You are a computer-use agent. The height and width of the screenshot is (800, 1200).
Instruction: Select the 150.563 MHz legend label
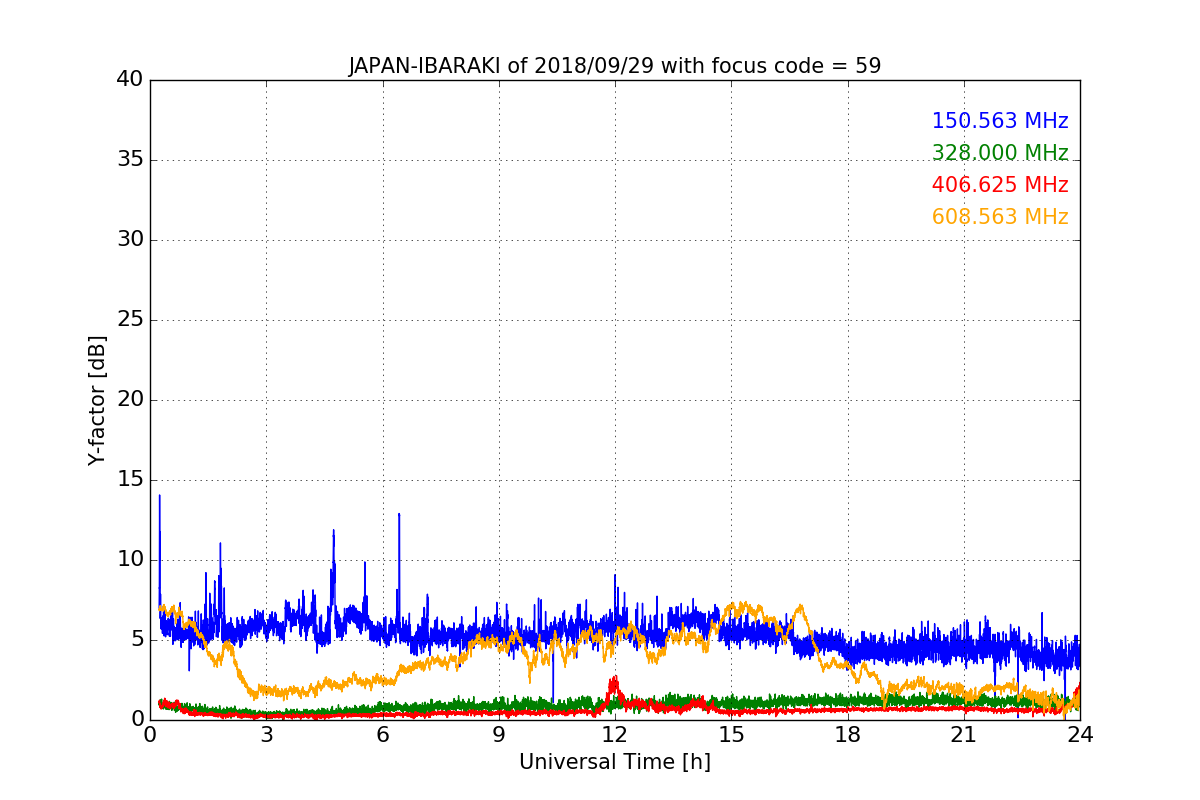tap(1000, 121)
